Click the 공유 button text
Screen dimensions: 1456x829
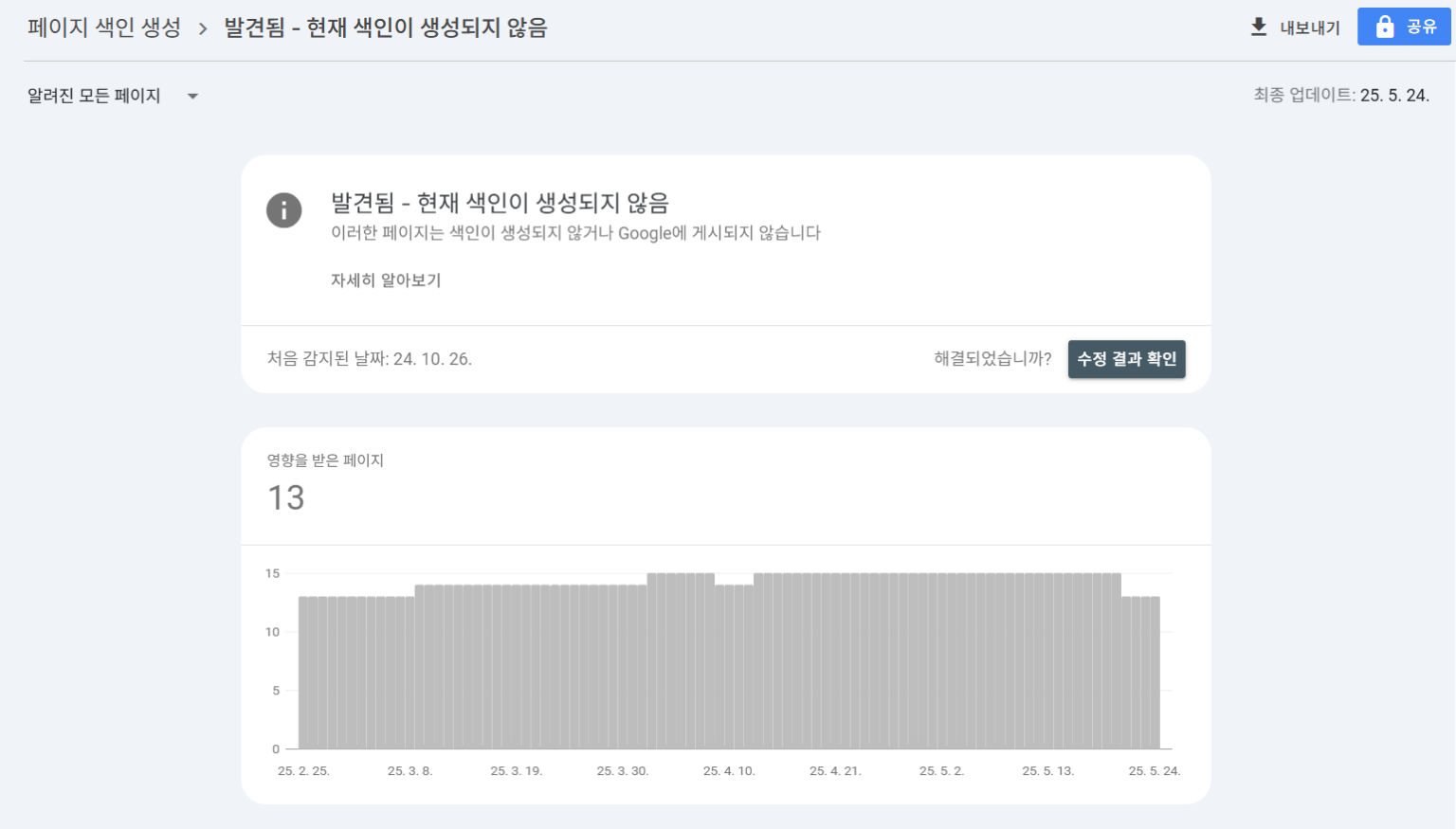pyautogui.click(x=1422, y=27)
